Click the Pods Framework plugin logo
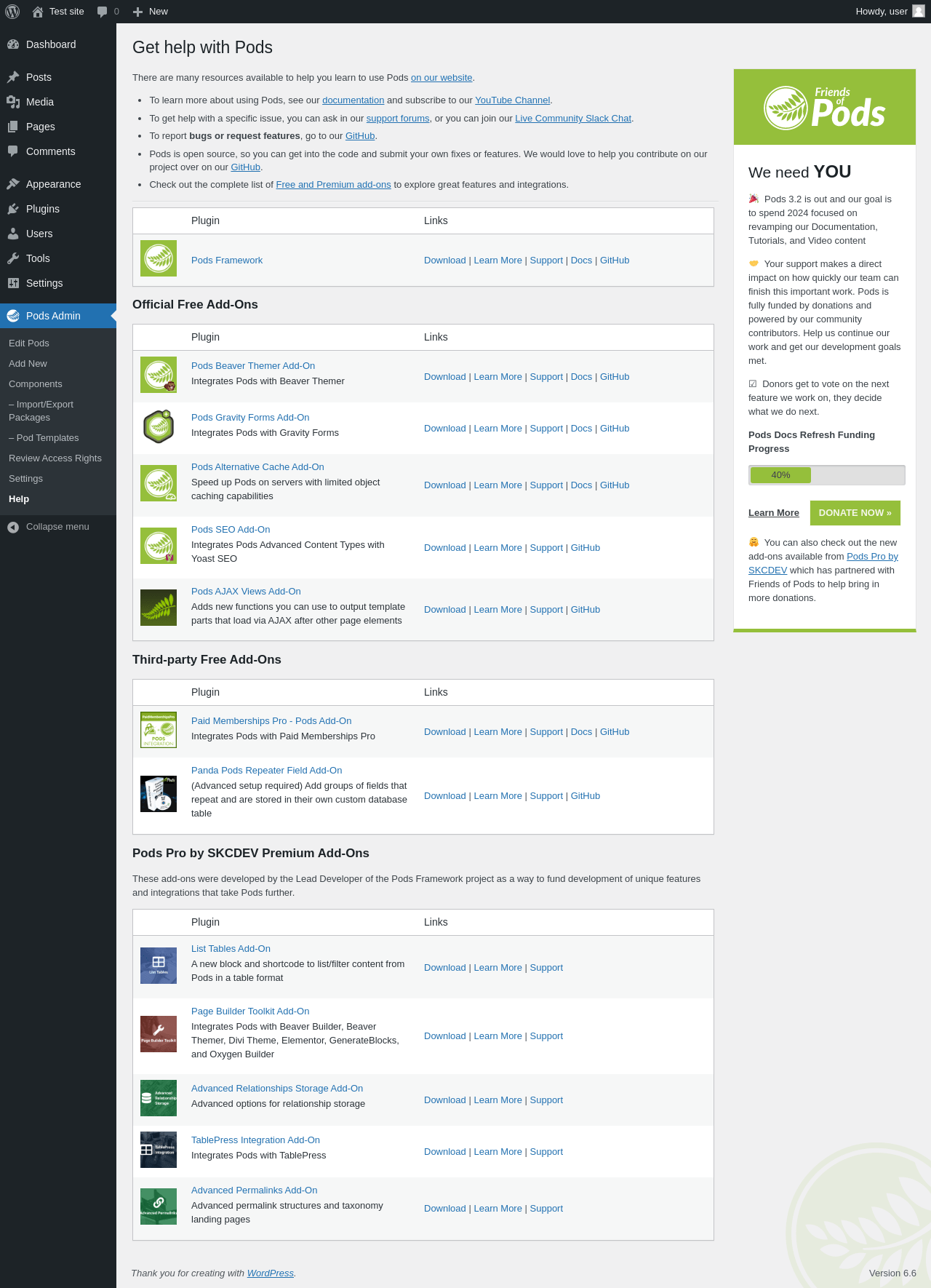This screenshot has width=931, height=1288. point(159,258)
